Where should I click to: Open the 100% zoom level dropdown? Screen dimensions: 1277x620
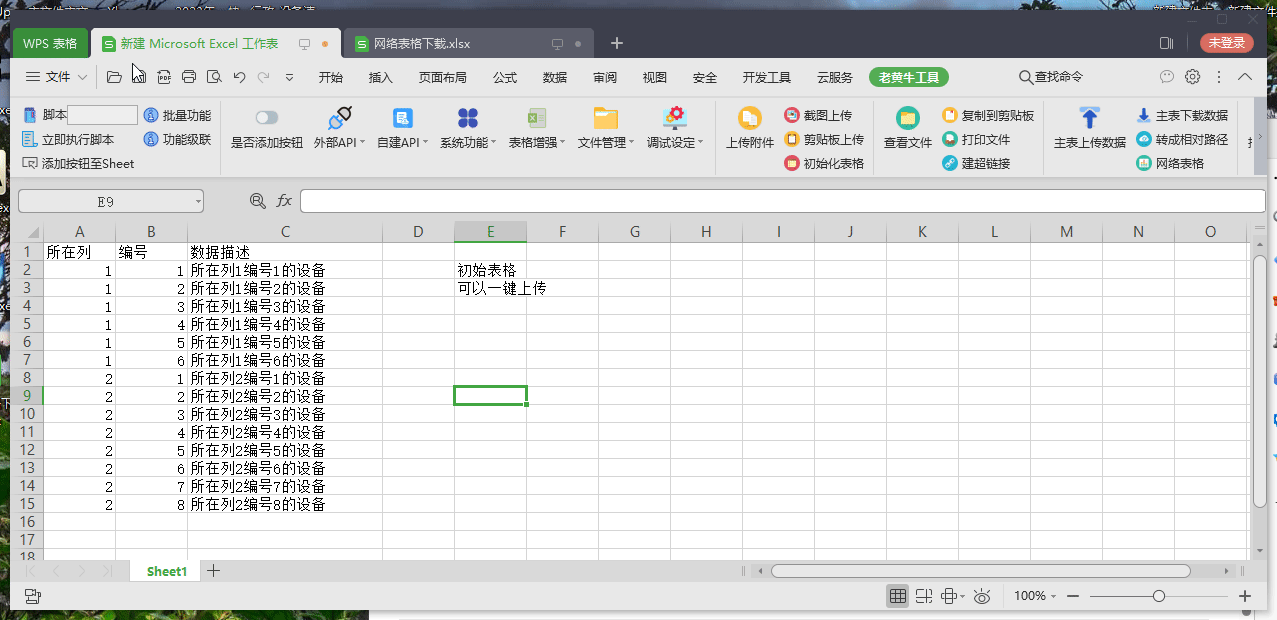pyautogui.click(x=1035, y=596)
